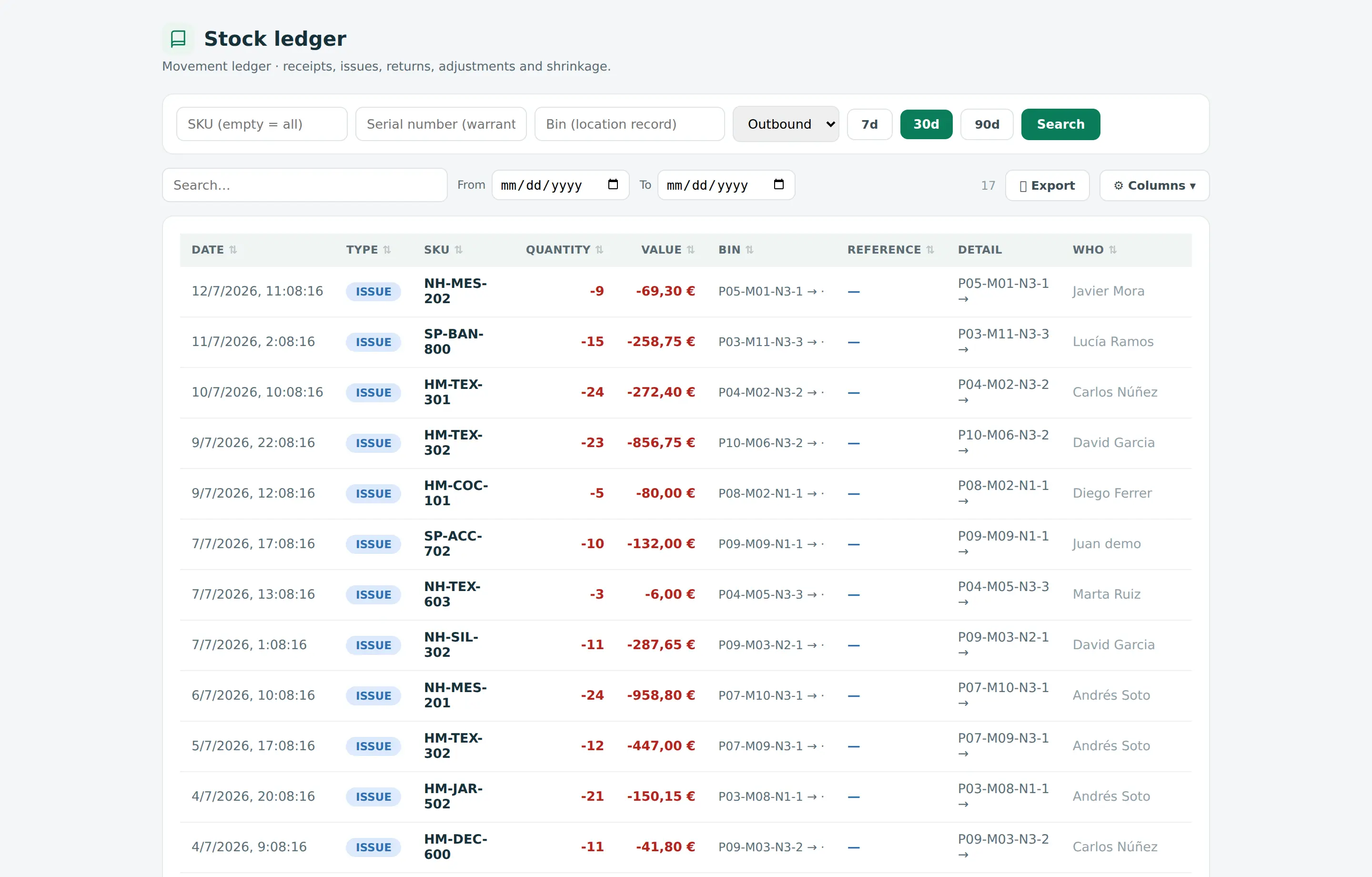
Task: Sort by Who column arrows icon
Action: 1113,250
